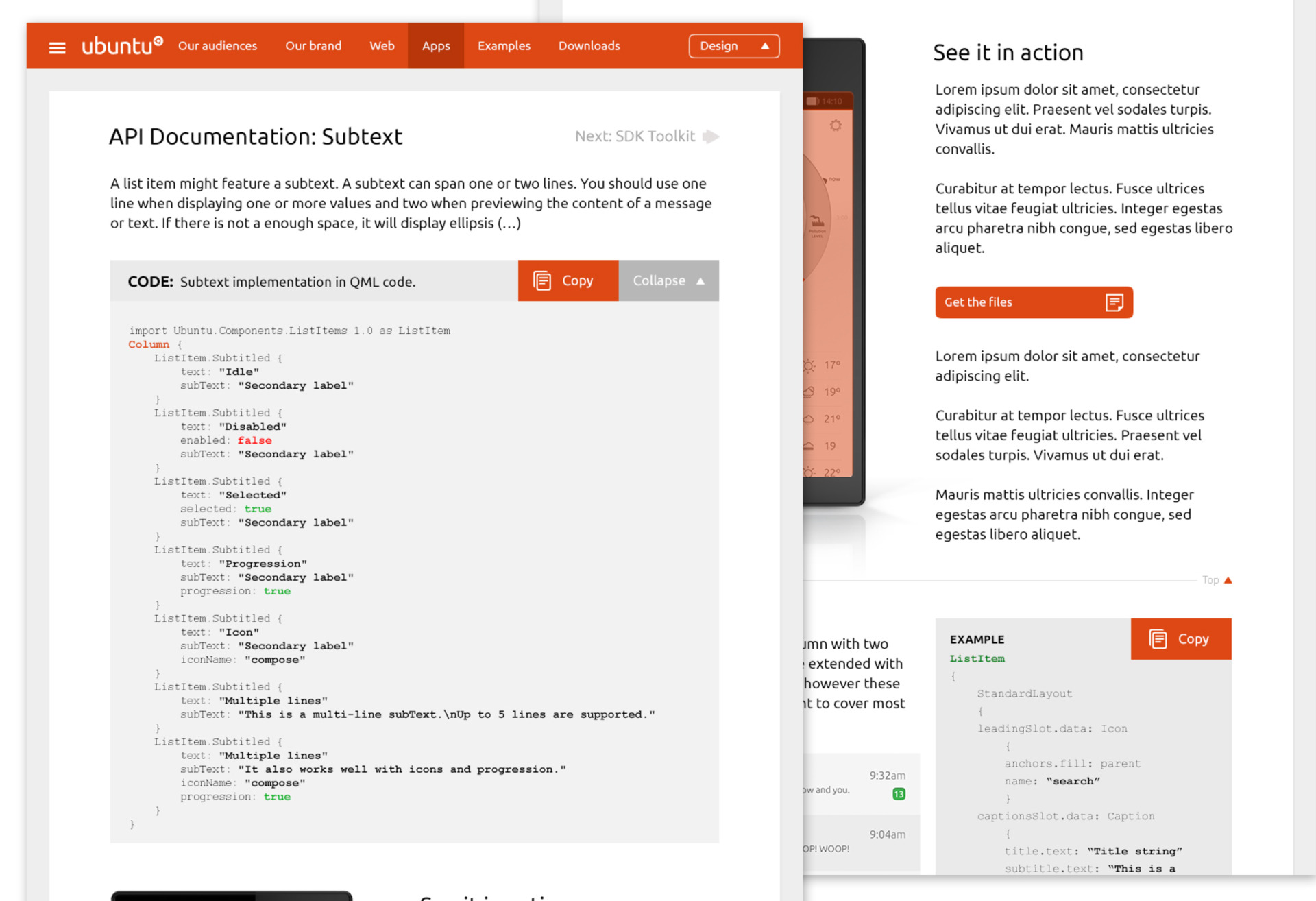Click Get the files button
1316x901 pixels.
pos(1034,302)
